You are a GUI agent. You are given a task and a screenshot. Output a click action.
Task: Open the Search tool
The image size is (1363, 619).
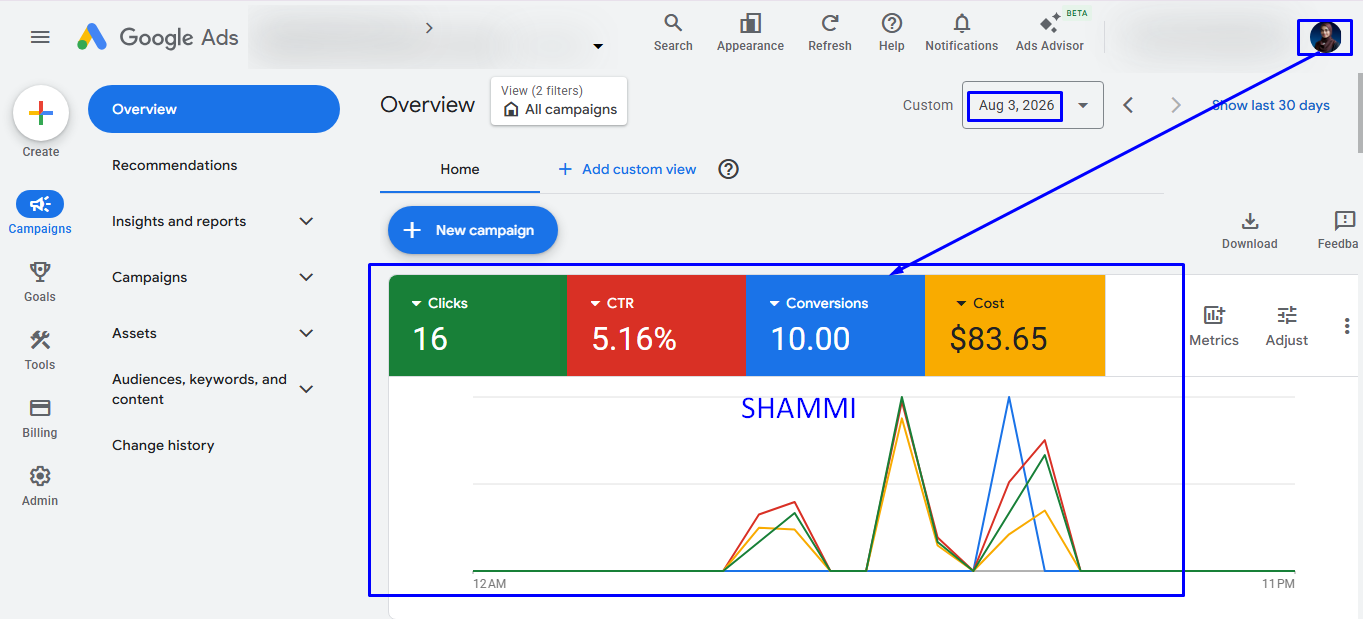673,33
